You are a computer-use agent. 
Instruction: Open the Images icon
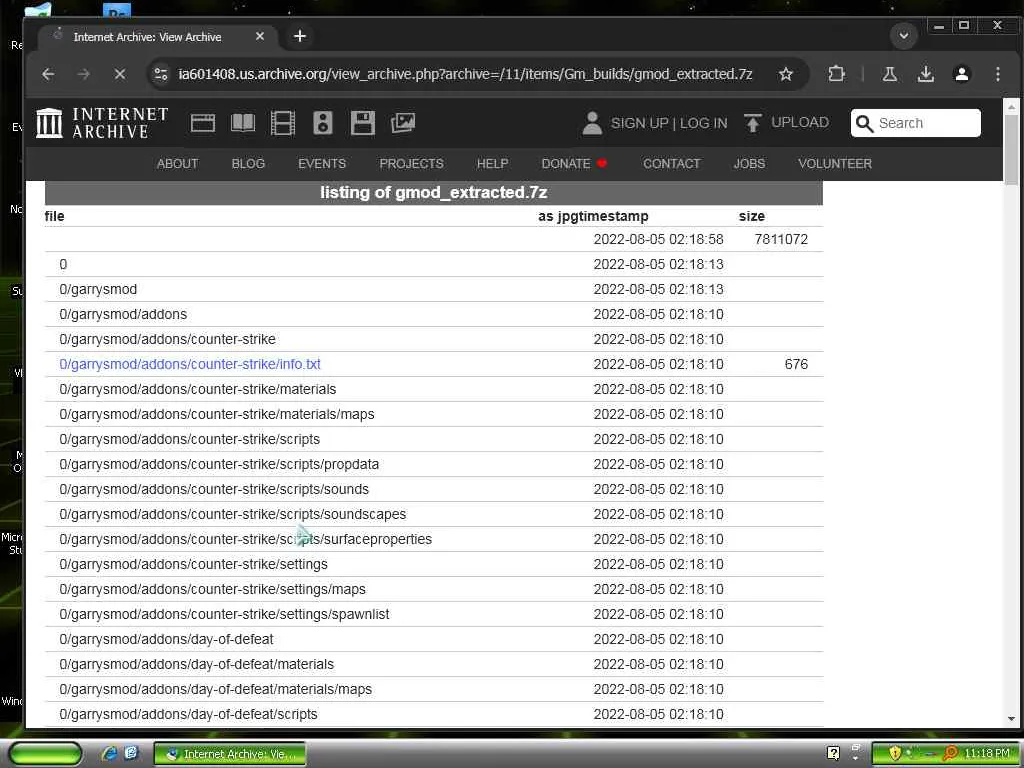point(403,123)
